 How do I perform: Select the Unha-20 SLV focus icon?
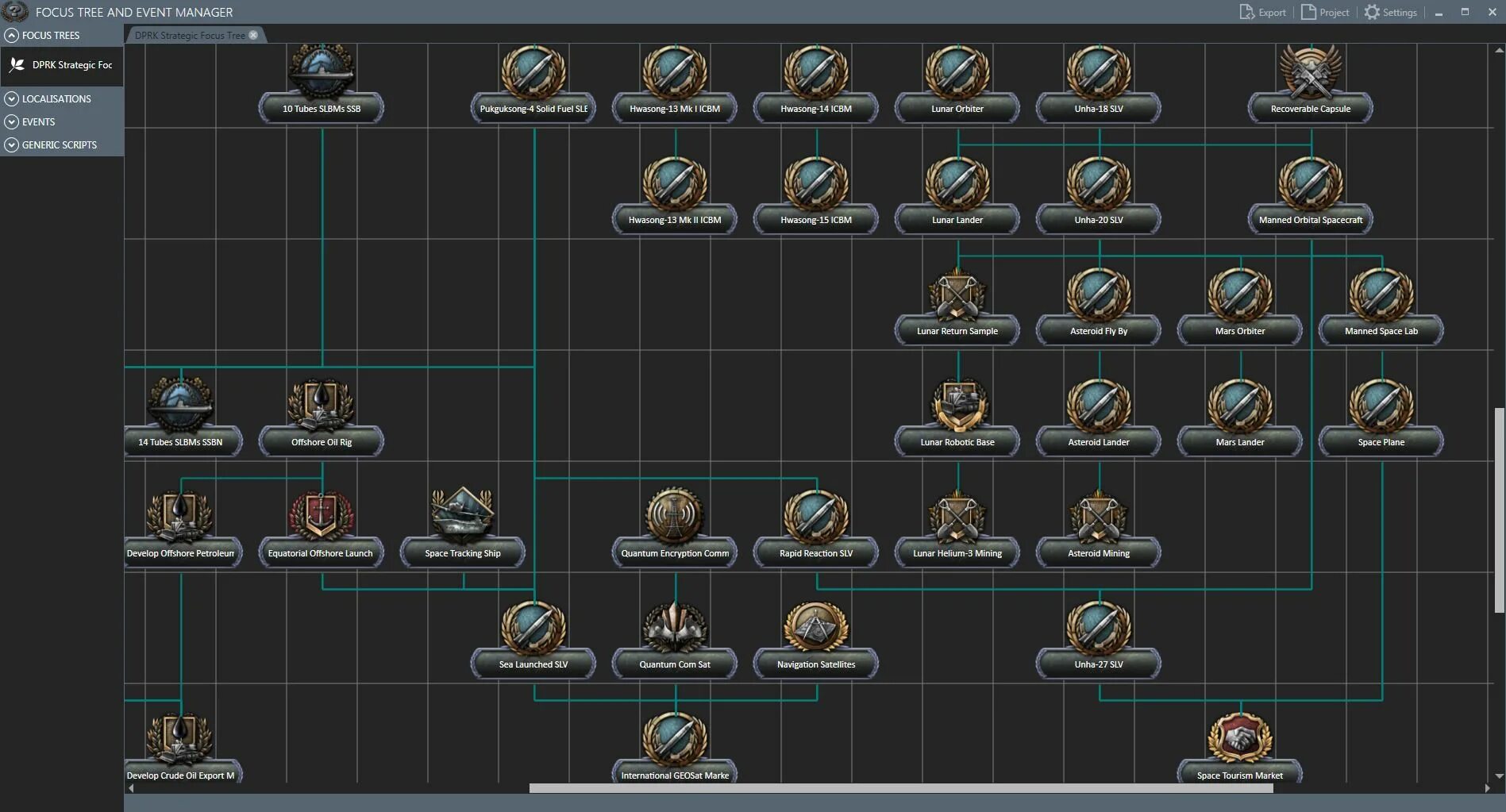[x=1099, y=183]
